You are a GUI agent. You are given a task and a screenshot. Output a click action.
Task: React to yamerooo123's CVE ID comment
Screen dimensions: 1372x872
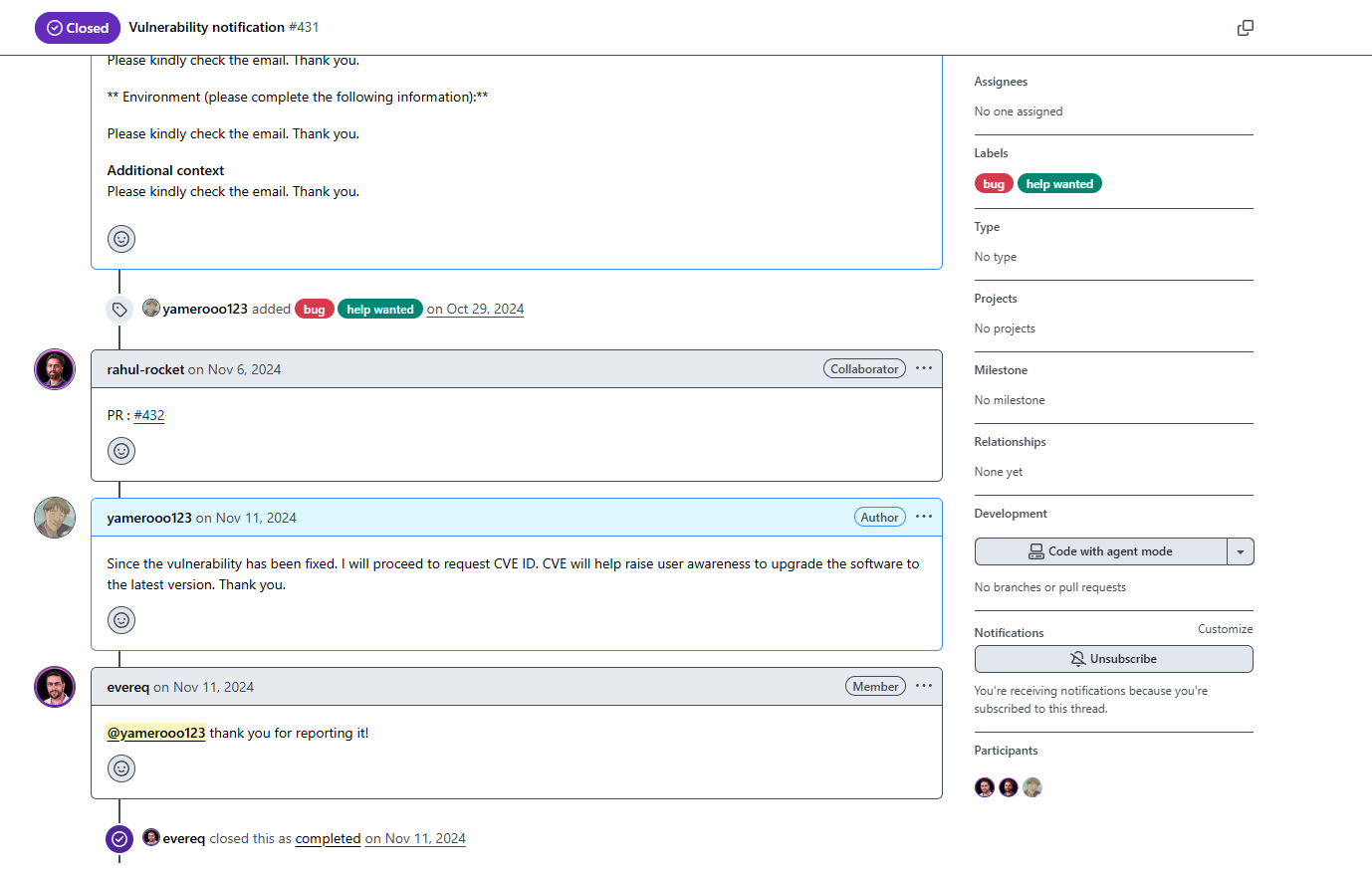tap(121, 620)
